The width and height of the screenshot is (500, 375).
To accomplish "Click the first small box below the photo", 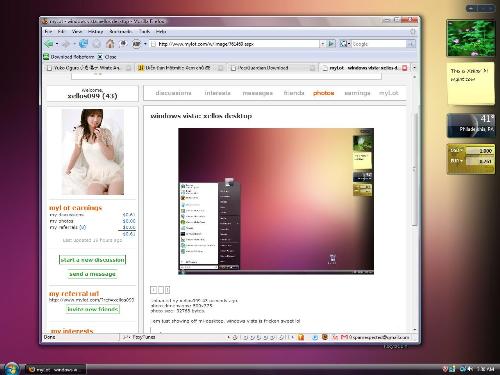I will click(153, 290).
